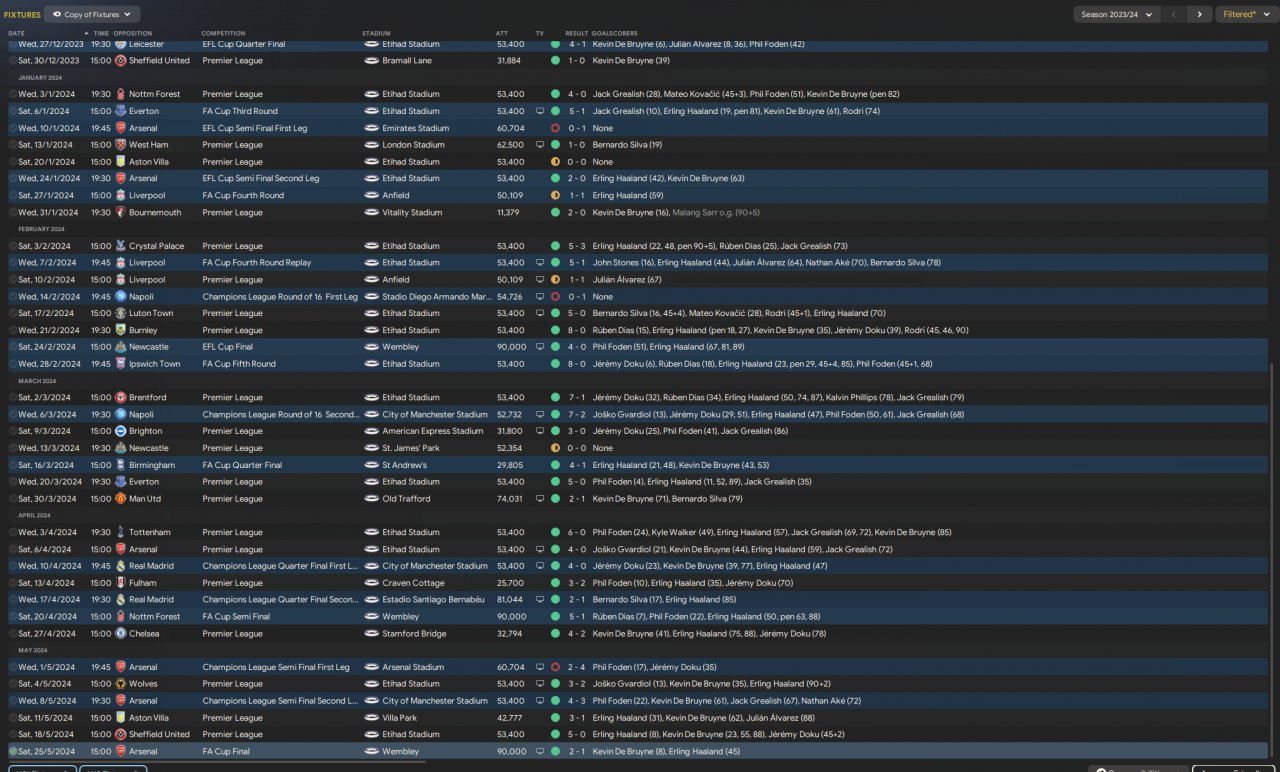This screenshot has width=1280, height=772.
Task: Click the red loss indicator on the 14/2/2024 Napoli row
Action: [555, 297]
